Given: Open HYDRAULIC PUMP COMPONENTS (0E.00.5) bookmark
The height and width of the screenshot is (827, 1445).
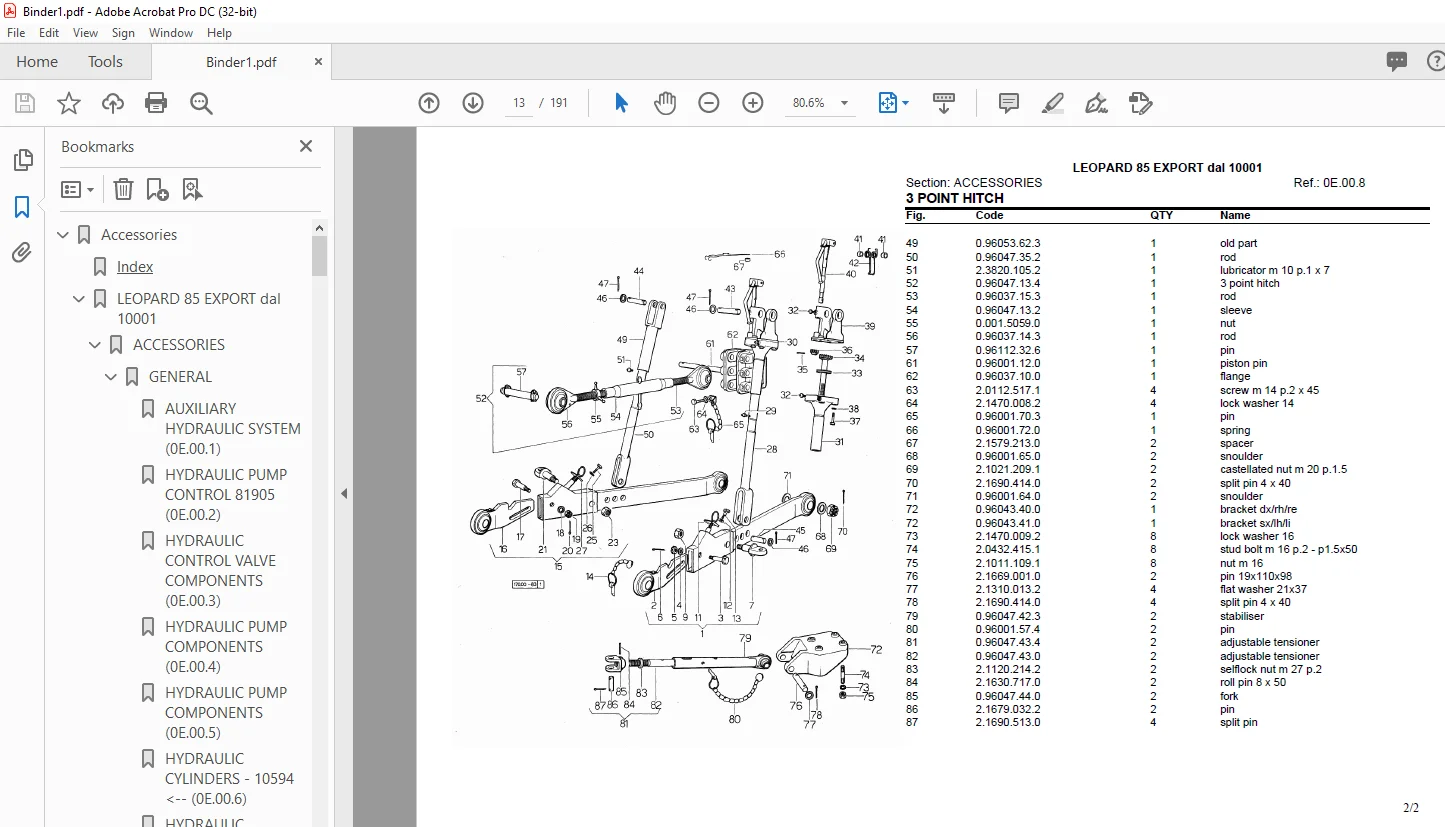Looking at the screenshot, I should 226,713.
